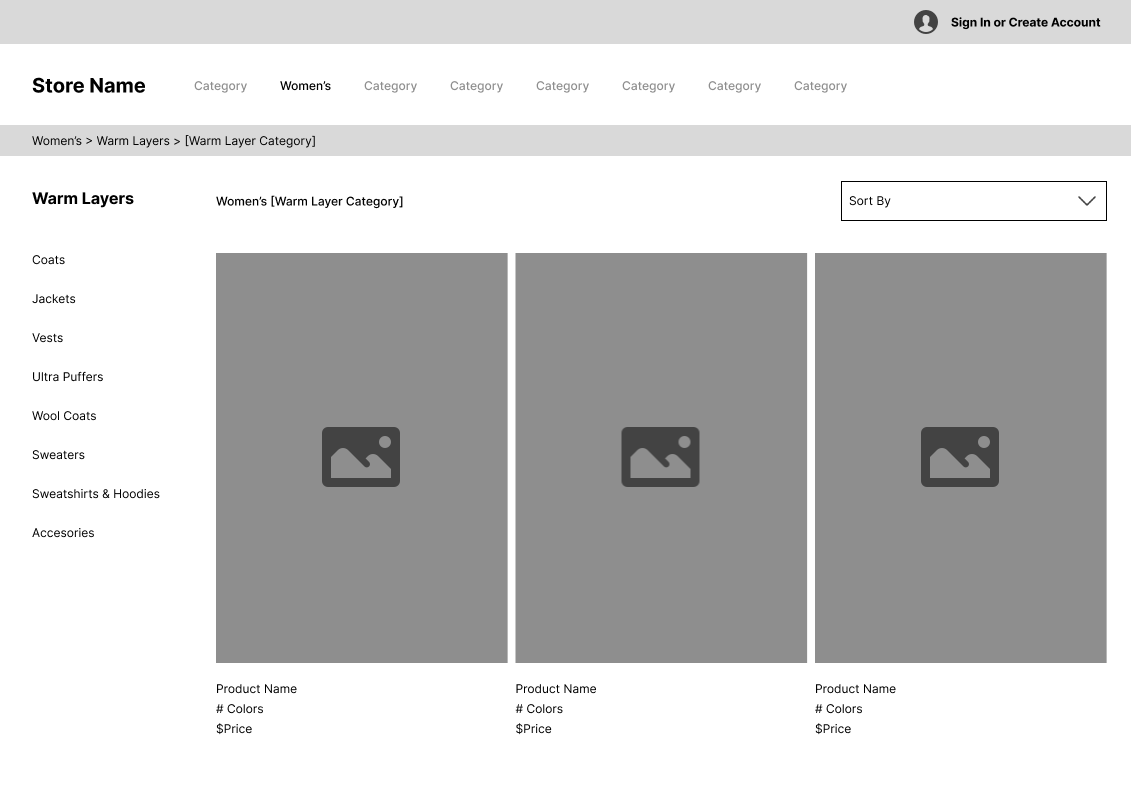The image size is (1131, 804).
Task: Open Accesories category in sidebar
Action: point(63,532)
